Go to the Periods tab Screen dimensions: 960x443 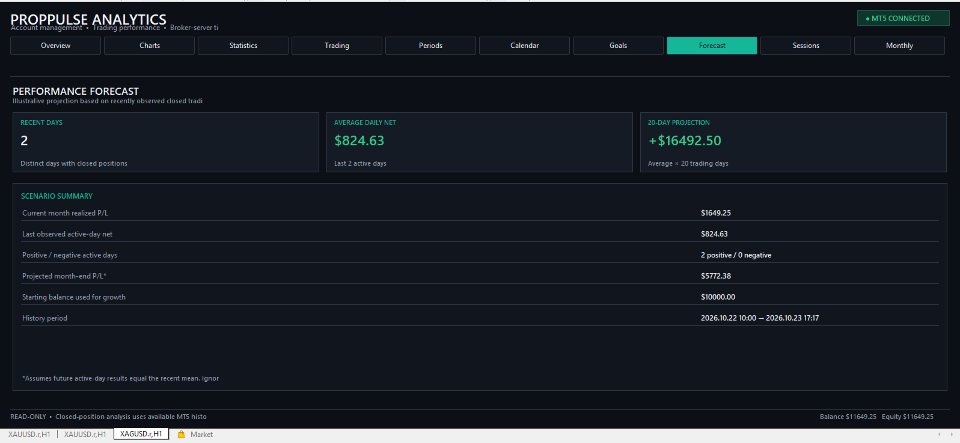click(x=430, y=45)
